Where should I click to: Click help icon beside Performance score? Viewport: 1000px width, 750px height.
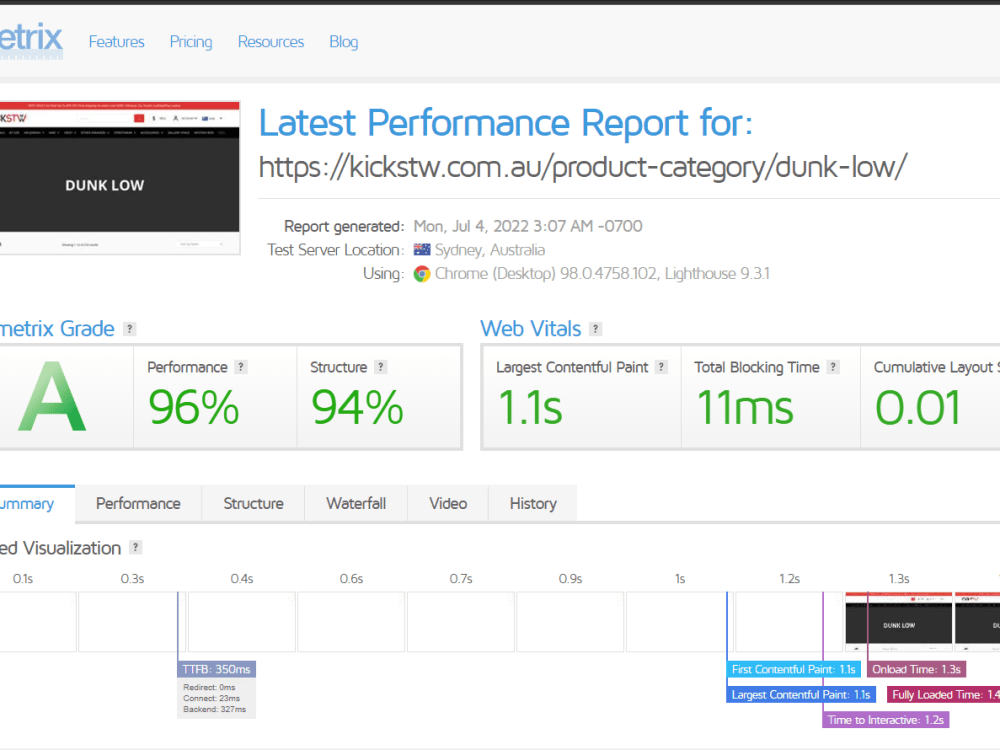[240, 367]
